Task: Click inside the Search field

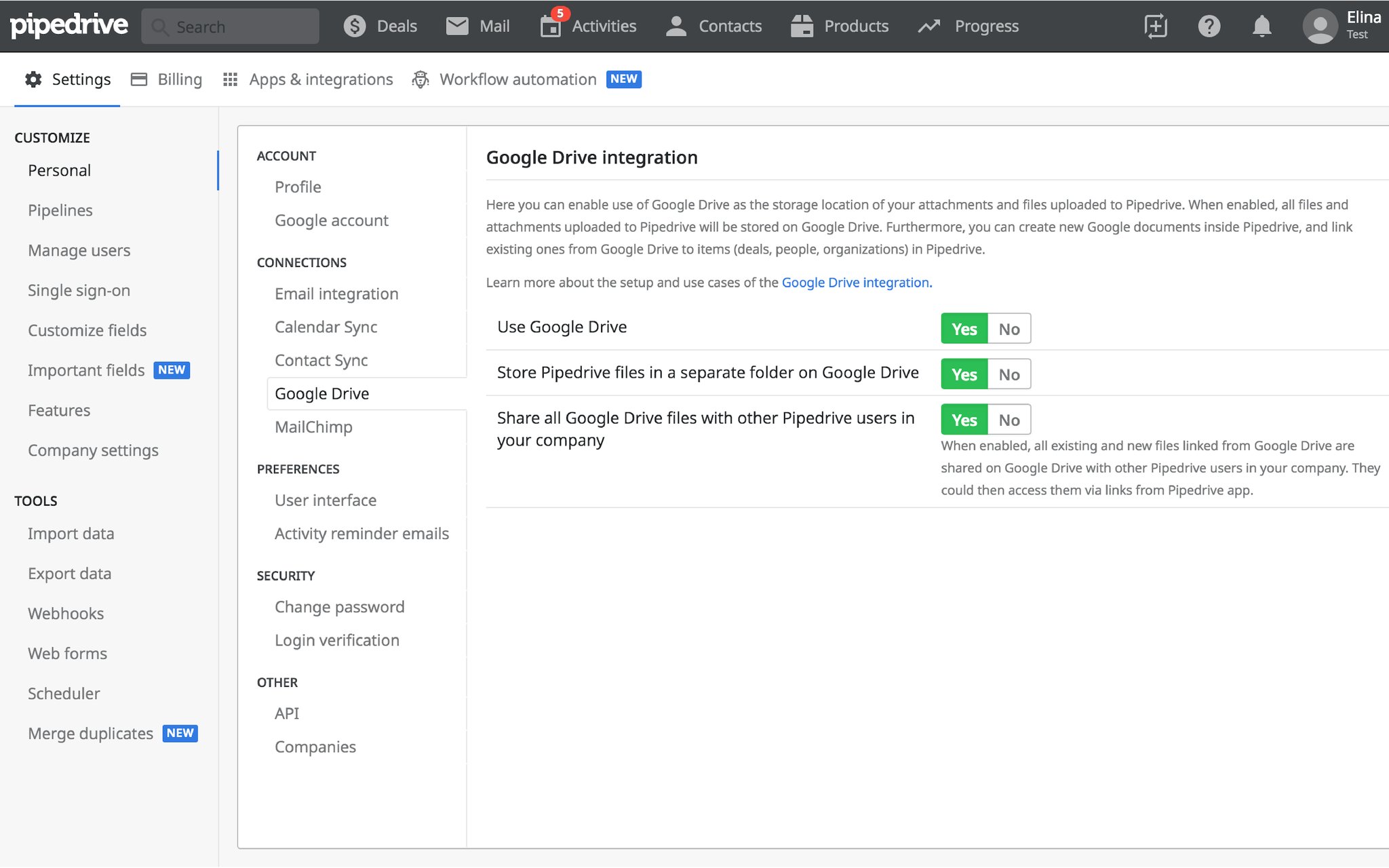Action: [x=230, y=26]
